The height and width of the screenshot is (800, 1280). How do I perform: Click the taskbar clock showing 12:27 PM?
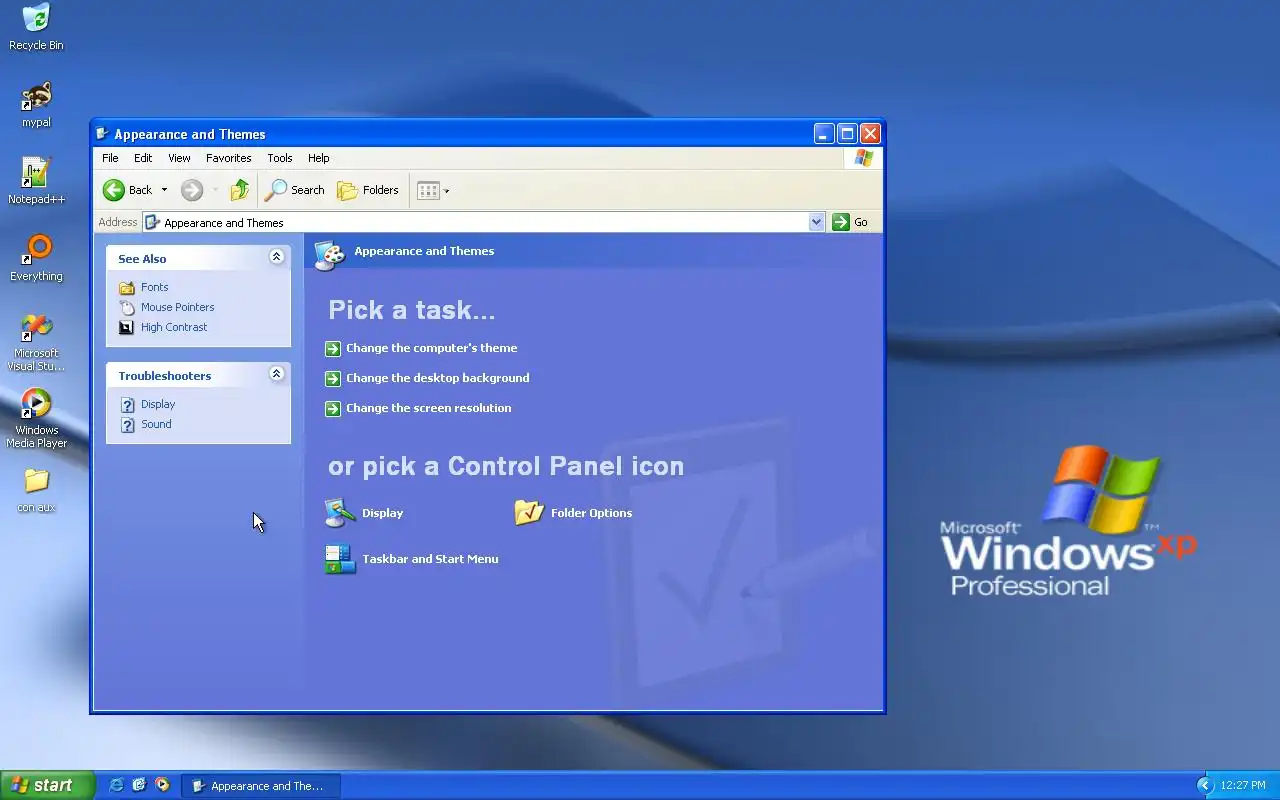(1243, 786)
